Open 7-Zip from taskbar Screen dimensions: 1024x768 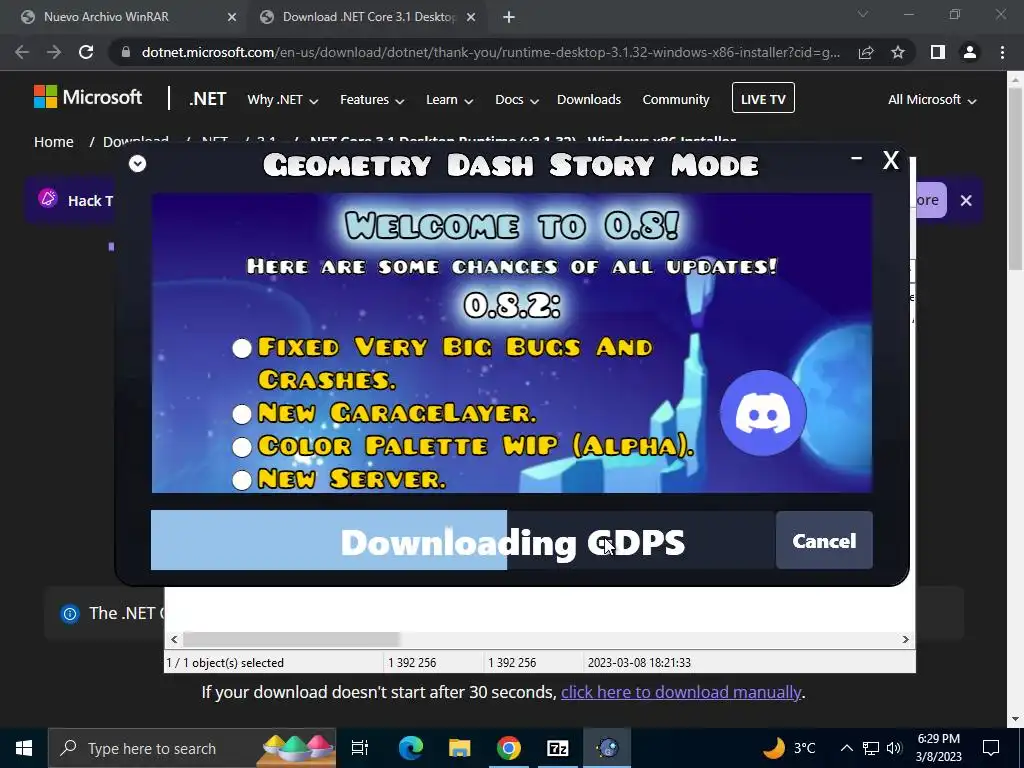tap(558, 748)
